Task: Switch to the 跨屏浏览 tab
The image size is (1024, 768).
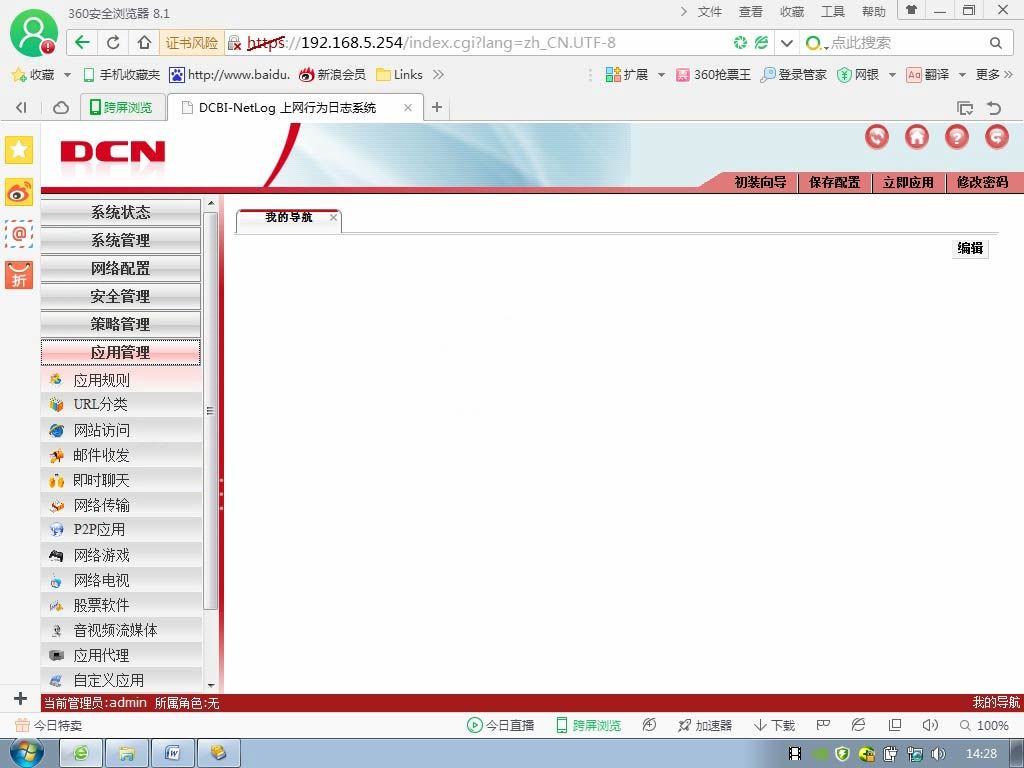Action: pyautogui.click(x=121, y=107)
